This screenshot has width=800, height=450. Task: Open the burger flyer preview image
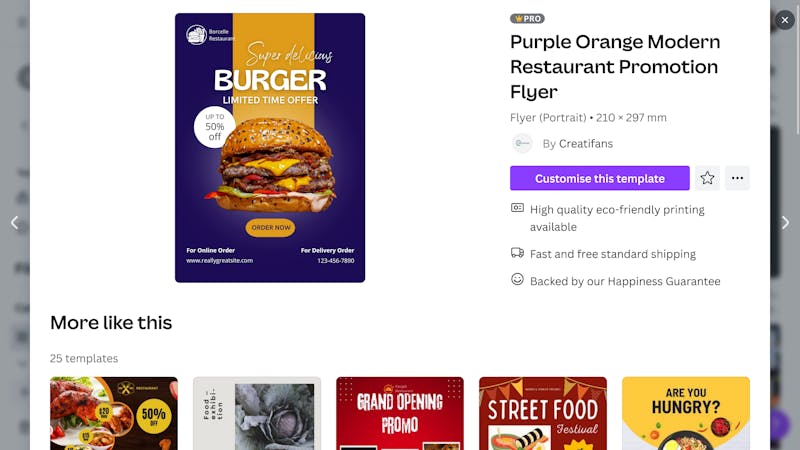270,147
